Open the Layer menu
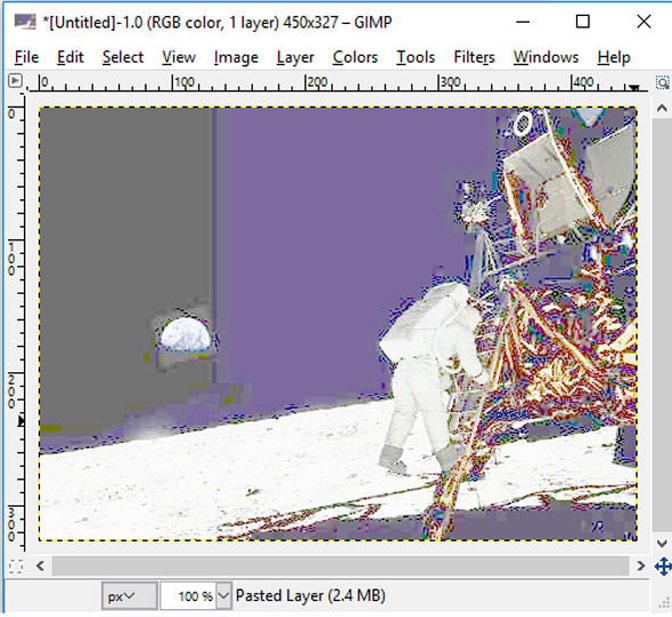 pyautogui.click(x=295, y=57)
